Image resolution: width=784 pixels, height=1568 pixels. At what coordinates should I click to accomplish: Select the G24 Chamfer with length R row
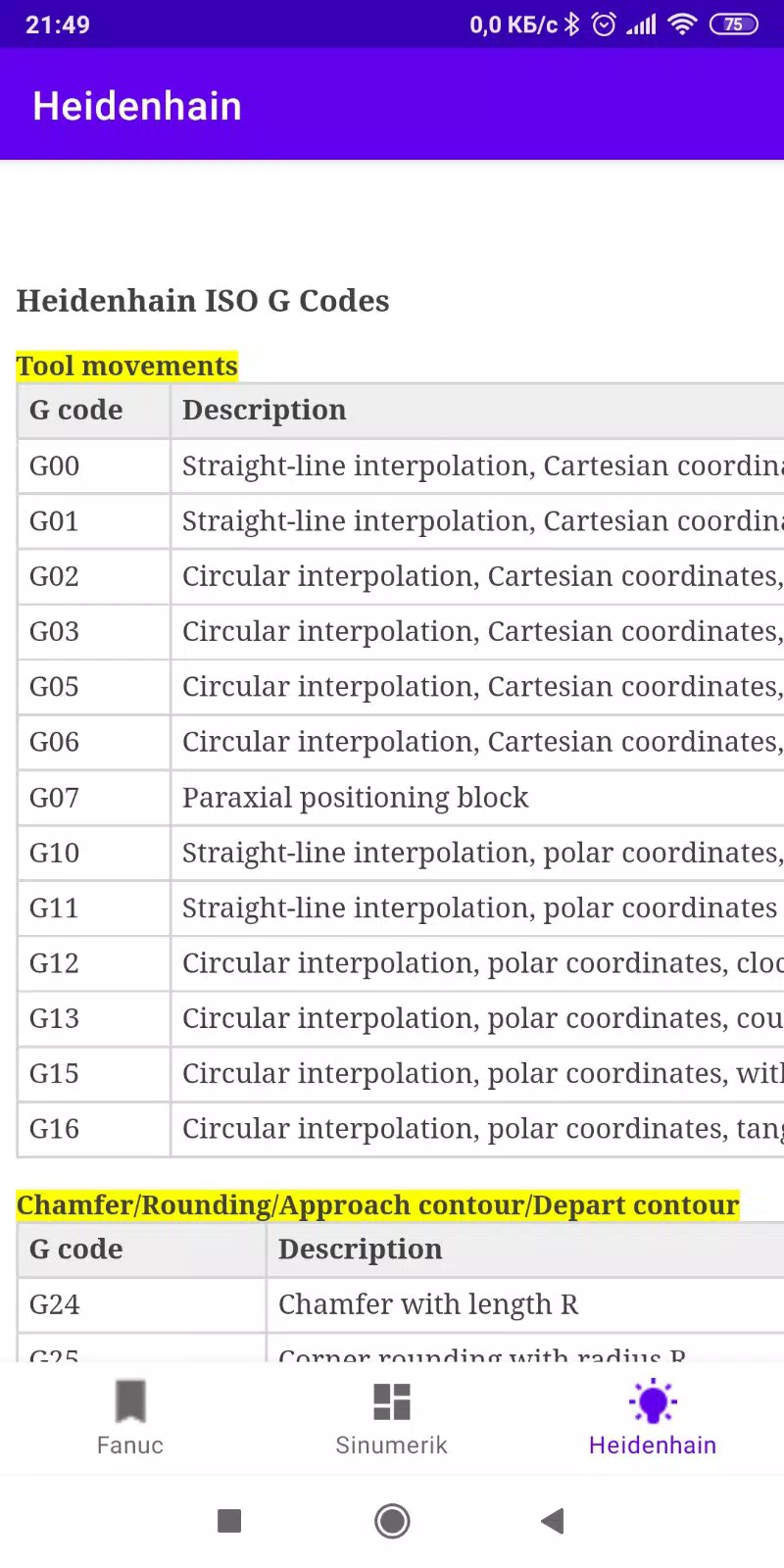(x=400, y=1304)
